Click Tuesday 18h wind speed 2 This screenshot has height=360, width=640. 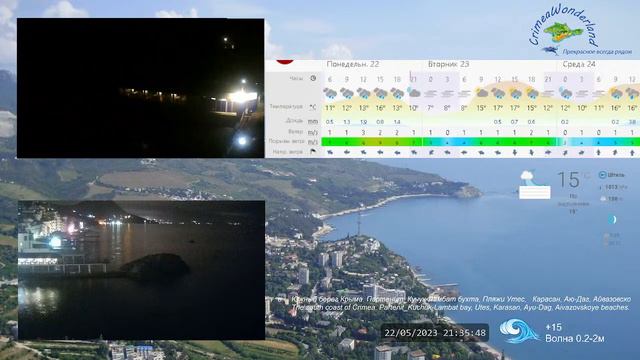click(531, 132)
